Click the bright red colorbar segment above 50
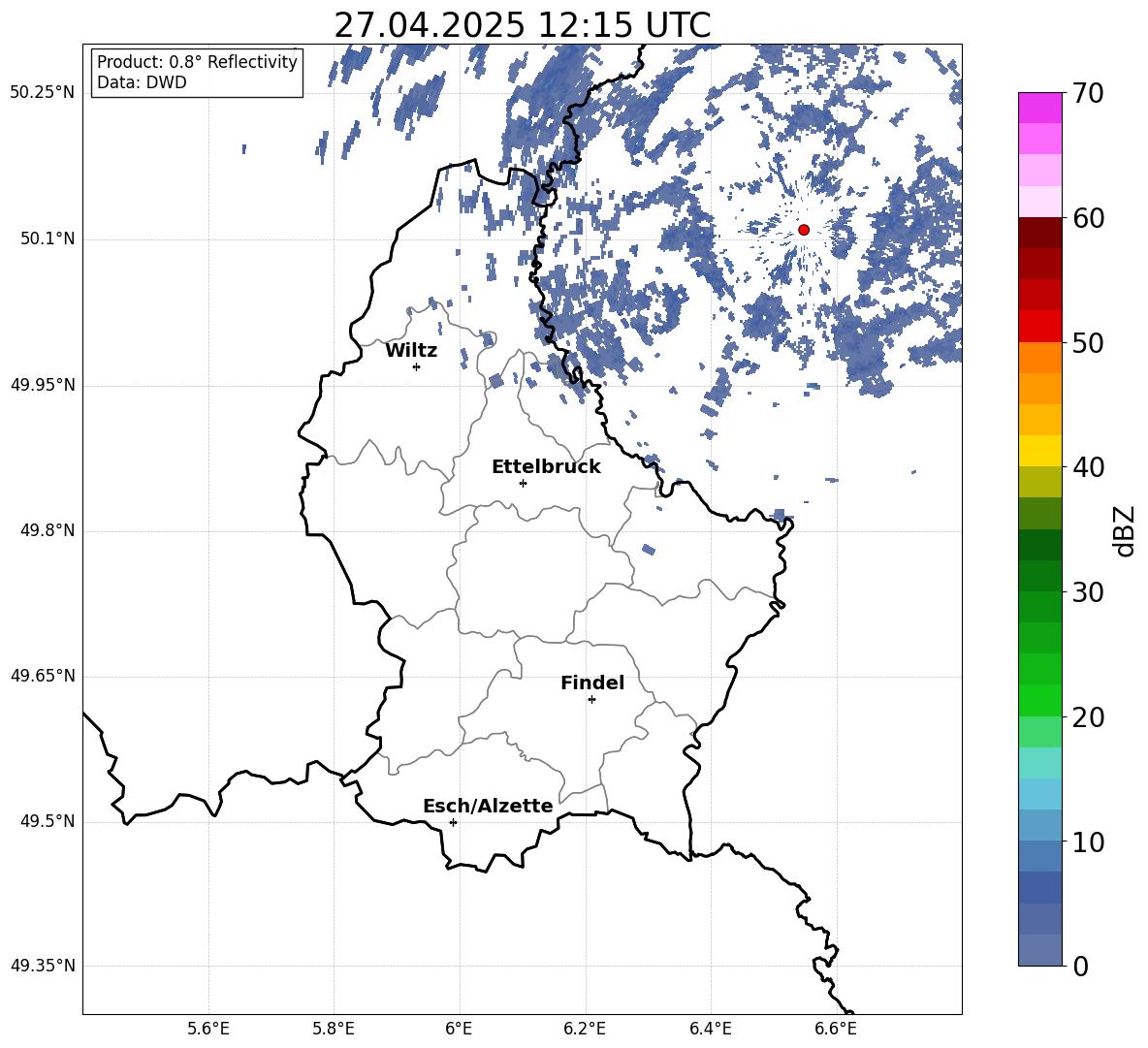 tap(1039, 327)
